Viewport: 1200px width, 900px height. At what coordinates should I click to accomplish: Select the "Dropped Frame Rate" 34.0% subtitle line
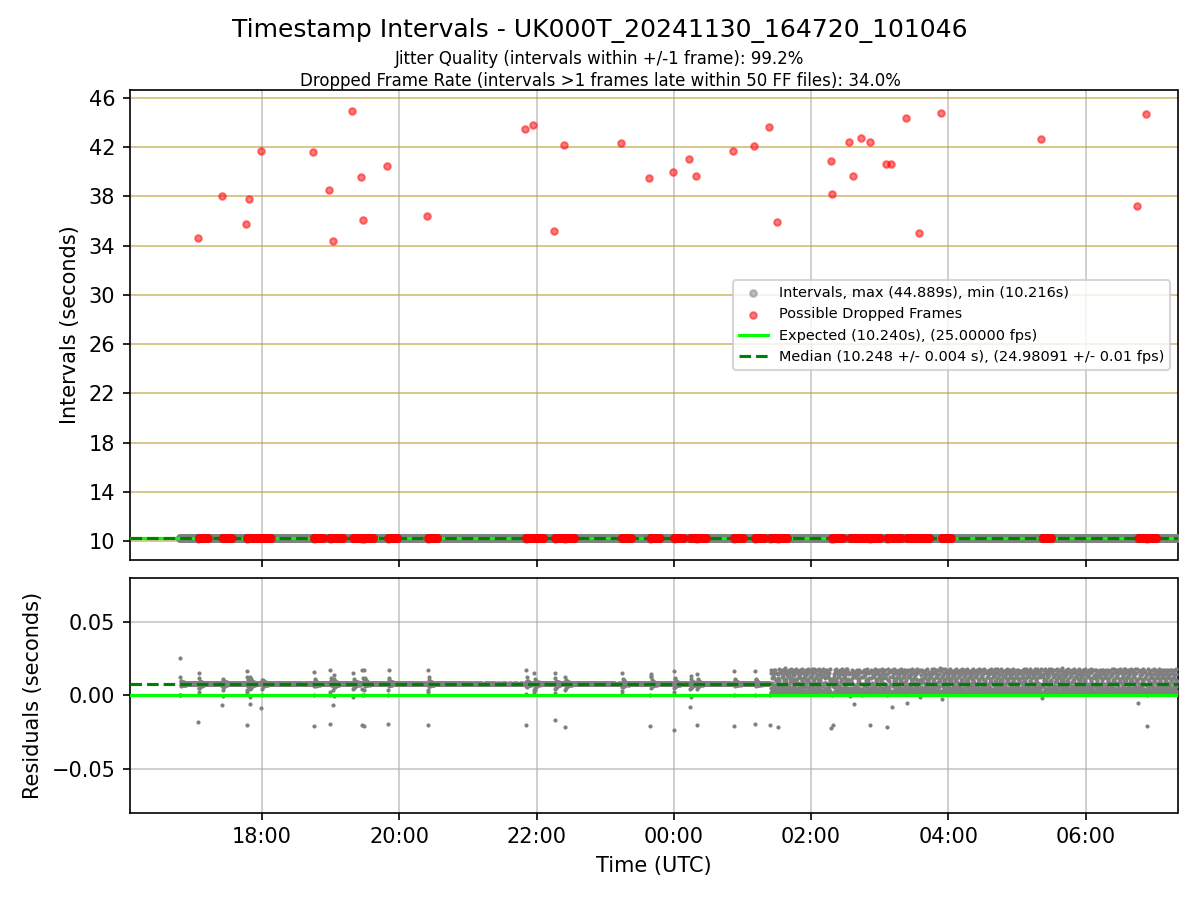coord(600,80)
